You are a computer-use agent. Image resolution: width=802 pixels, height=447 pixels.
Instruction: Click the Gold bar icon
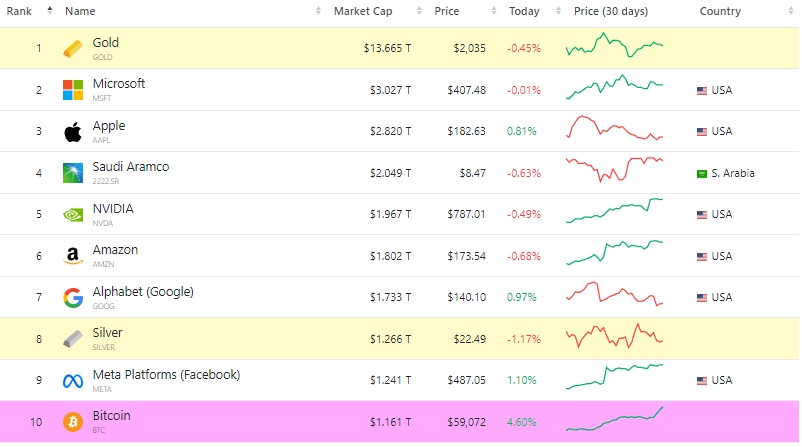click(x=73, y=49)
